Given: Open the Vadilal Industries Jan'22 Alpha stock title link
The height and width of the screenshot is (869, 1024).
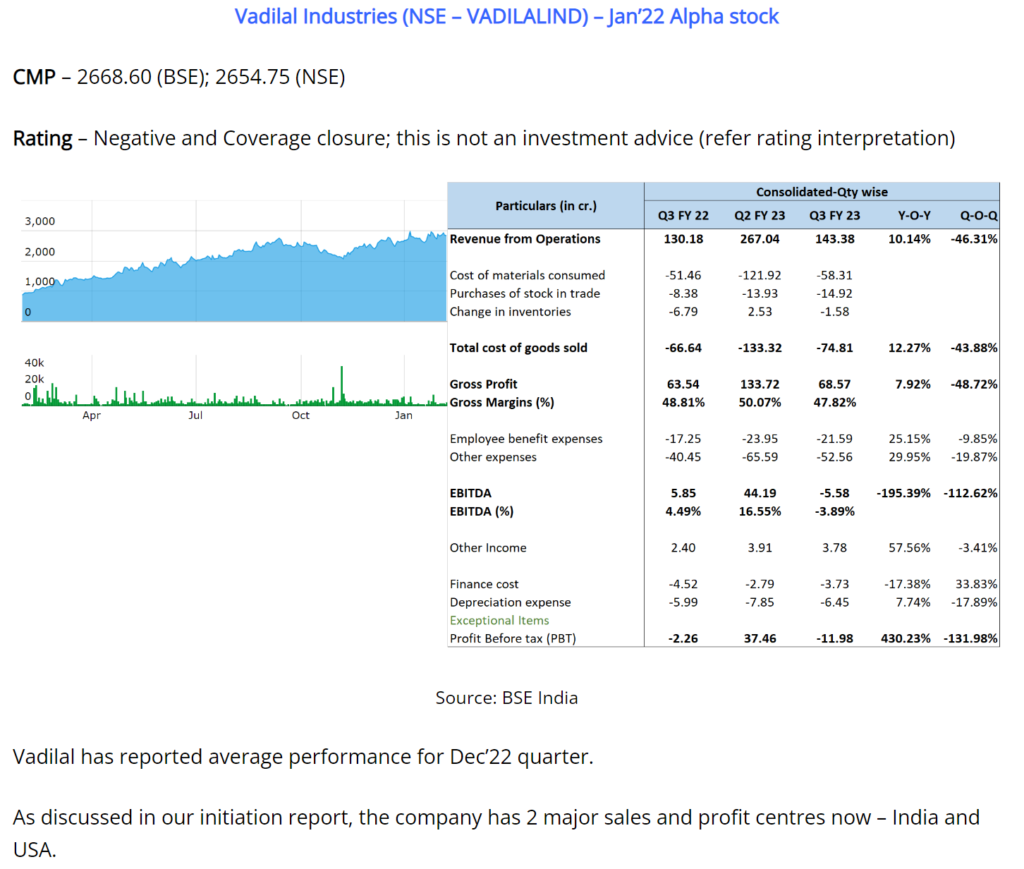Looking at the screenshot, I should (x=506, y=16).
